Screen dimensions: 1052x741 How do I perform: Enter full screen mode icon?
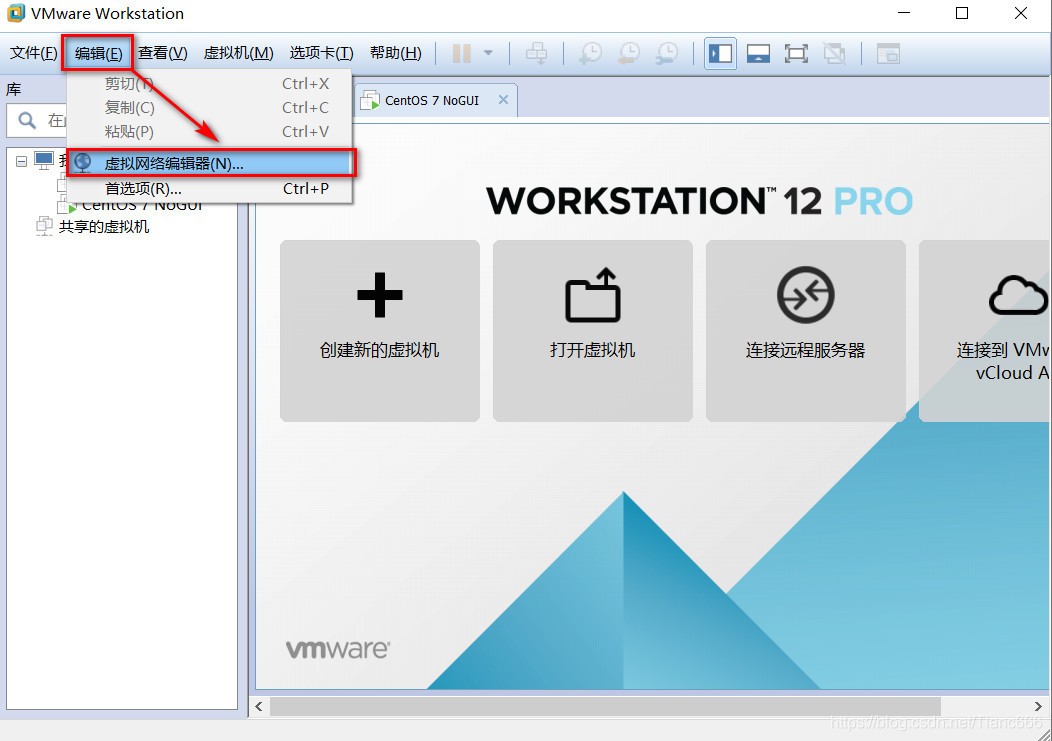pos(796,53)
